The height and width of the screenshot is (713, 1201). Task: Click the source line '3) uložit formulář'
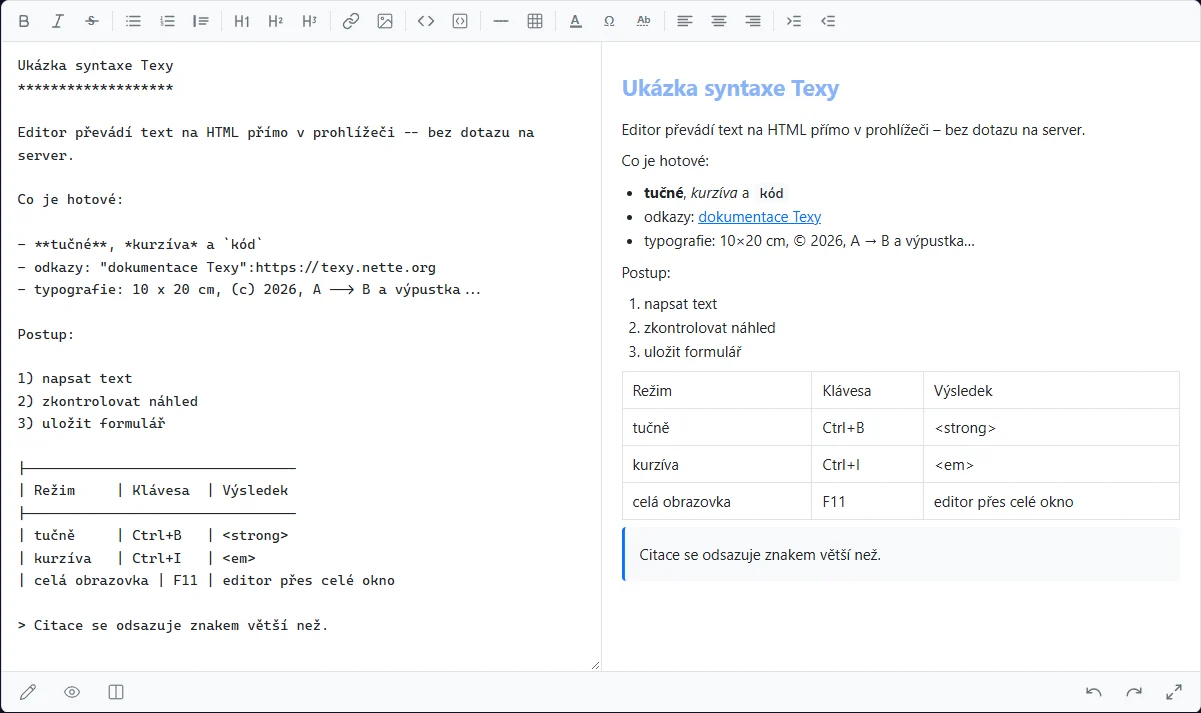click(x=92, y=423)
